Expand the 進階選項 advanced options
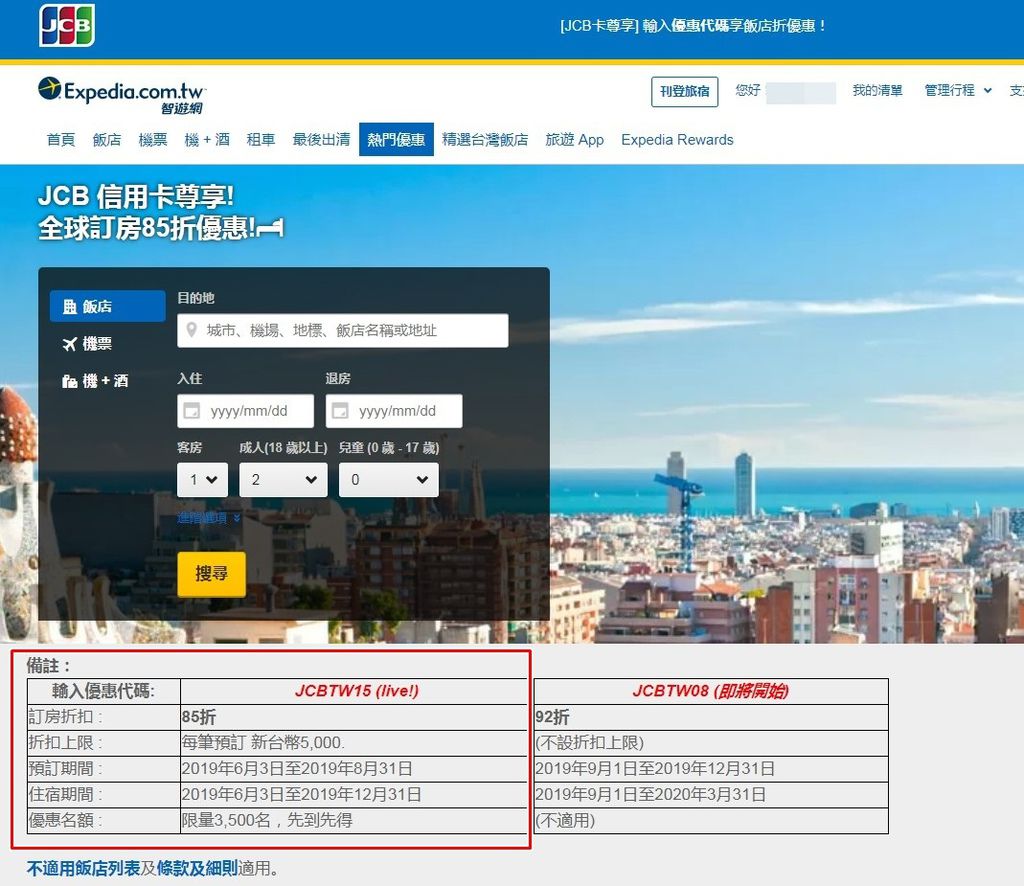1024x886 pixels. click(x=208, y=518)
